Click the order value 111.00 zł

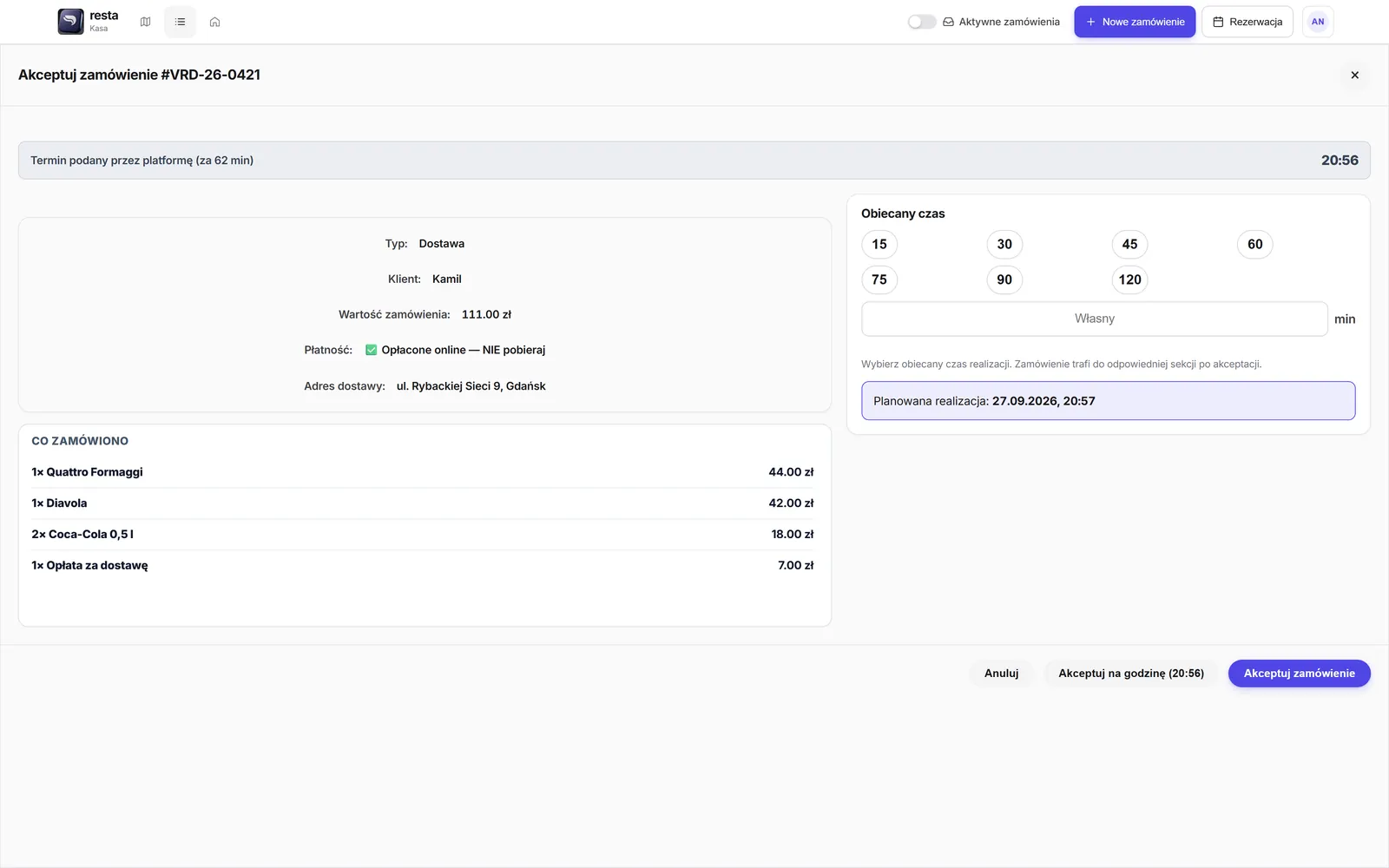486,315
